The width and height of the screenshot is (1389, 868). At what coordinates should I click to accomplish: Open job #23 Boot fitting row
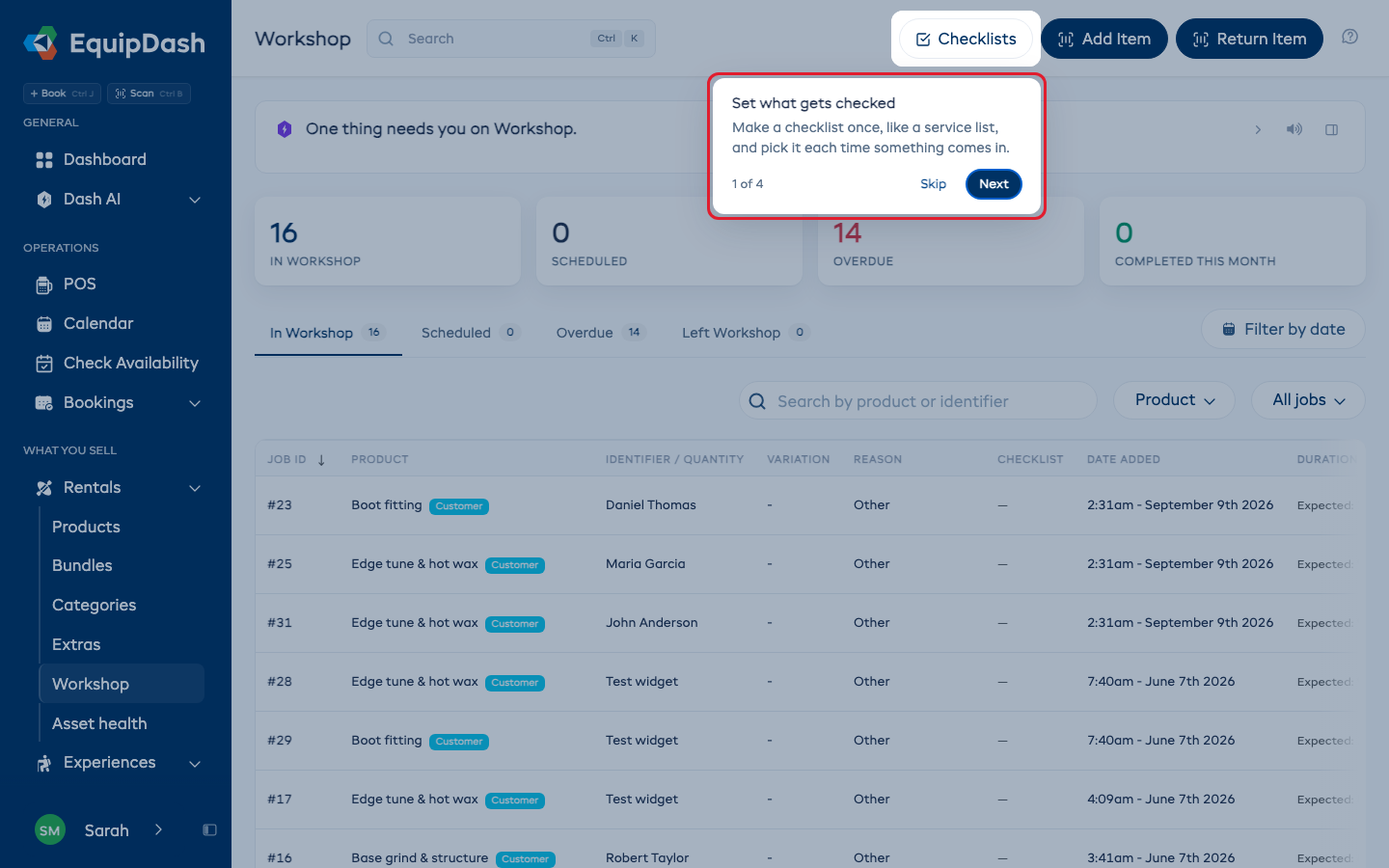click(x=810, y=505)
